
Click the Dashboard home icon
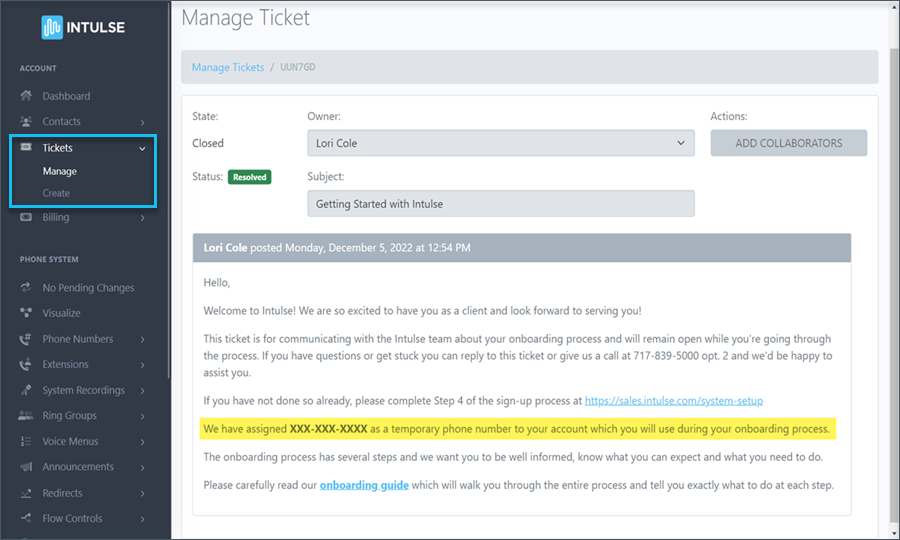[x=26, y=96]
